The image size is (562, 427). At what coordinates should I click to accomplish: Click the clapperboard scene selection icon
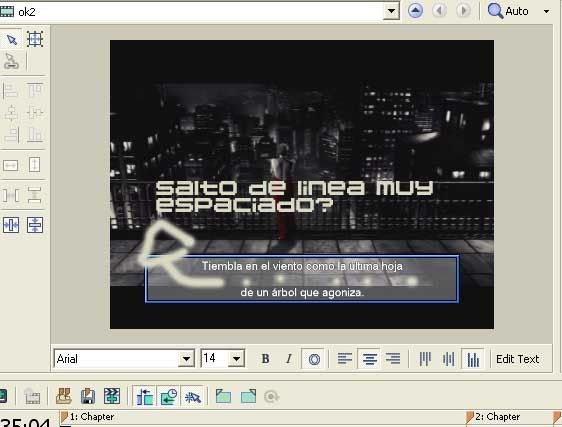click(112, 397)
